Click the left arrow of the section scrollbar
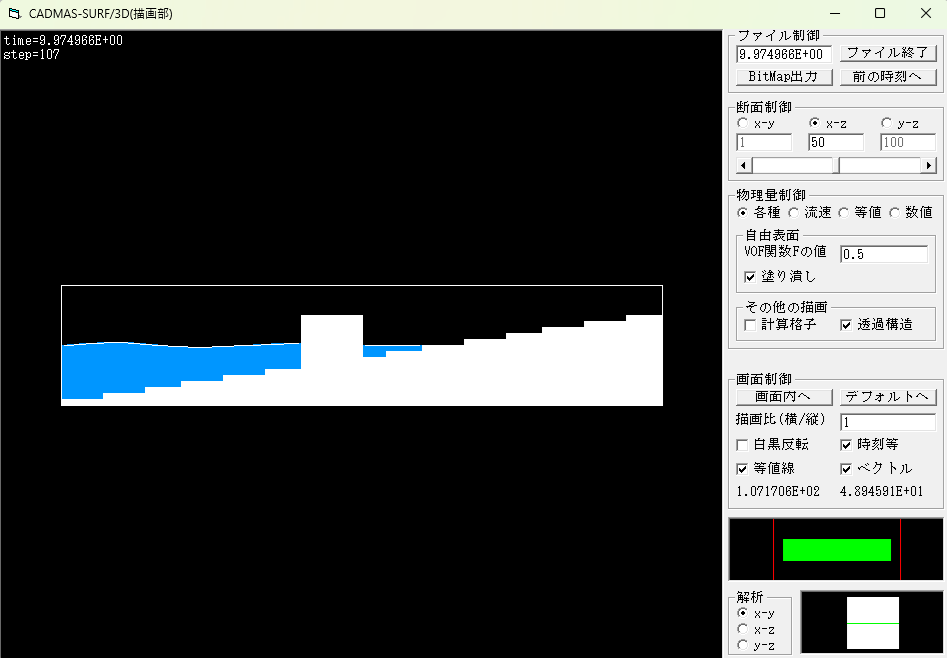 click(743, 166)
